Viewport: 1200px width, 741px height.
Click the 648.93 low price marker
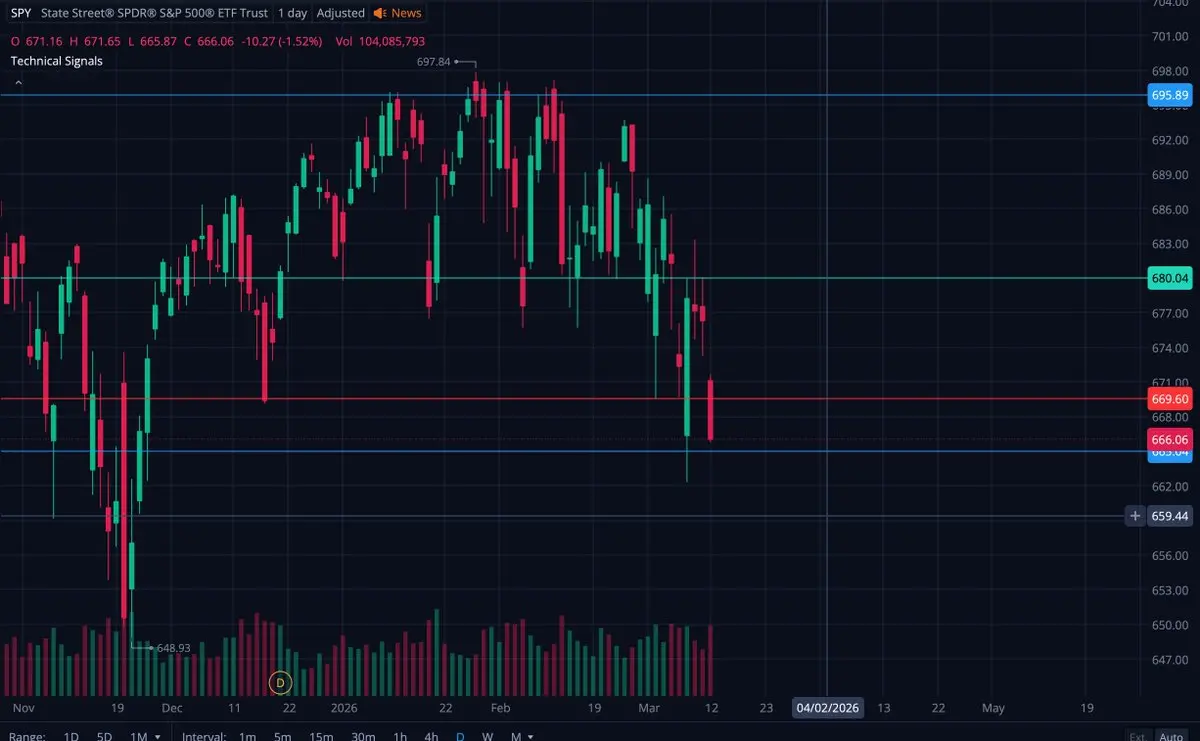coord(173,648)
